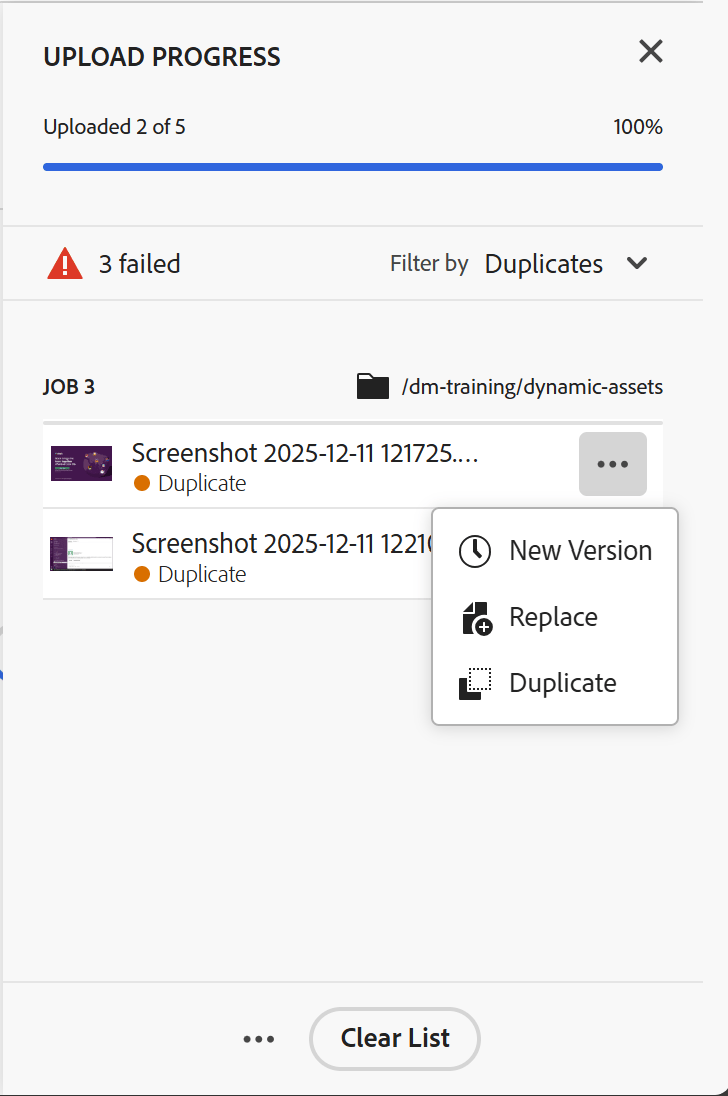Click the ellipsis options icon near Clear List
Image resolution: width=728 pixels, height=1096 pixels.
(258, 1038)
